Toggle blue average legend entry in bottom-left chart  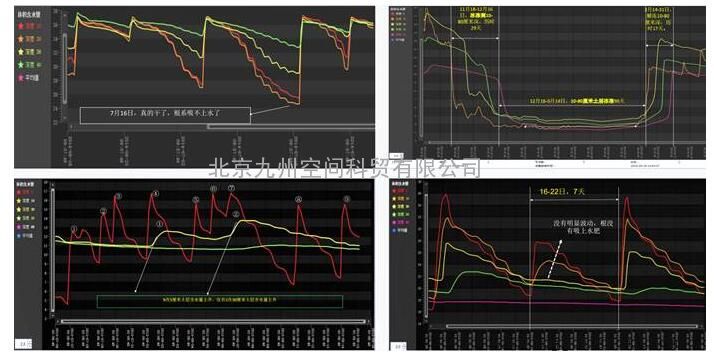coord(26,236)
